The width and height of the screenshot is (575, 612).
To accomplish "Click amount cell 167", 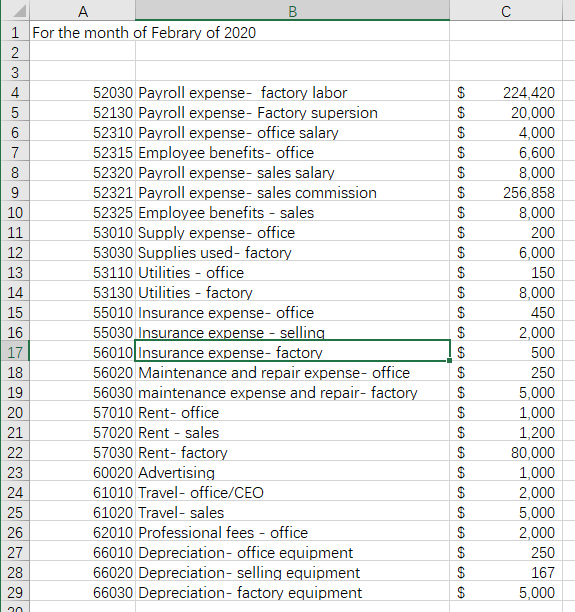I will tap(506, 572).
